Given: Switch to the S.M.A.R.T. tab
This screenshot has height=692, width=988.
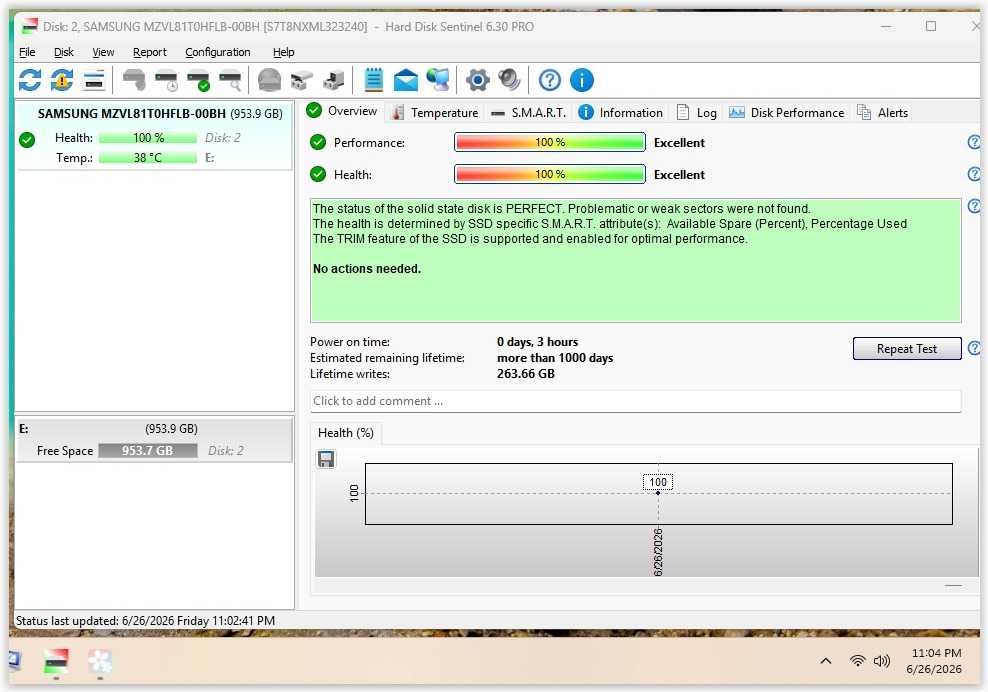Looking at the screenshot, I should tap(528, 113).
